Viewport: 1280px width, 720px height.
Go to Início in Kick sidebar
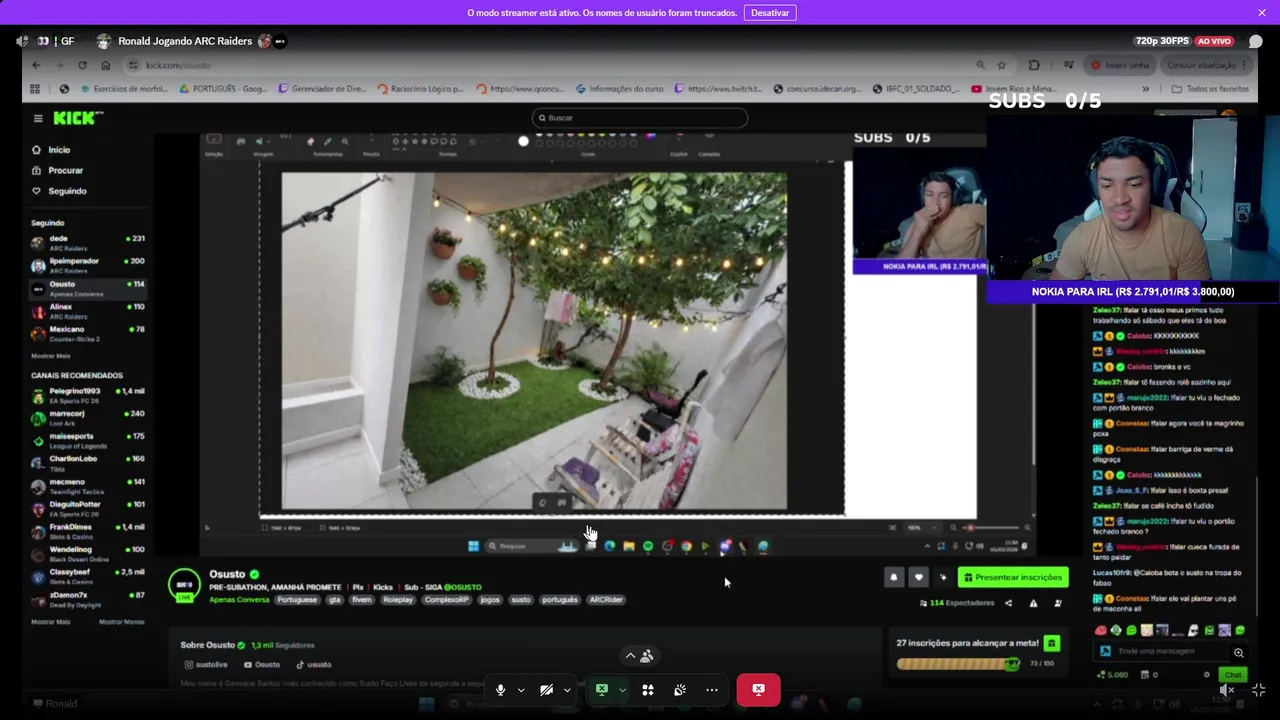pos(59,150)
